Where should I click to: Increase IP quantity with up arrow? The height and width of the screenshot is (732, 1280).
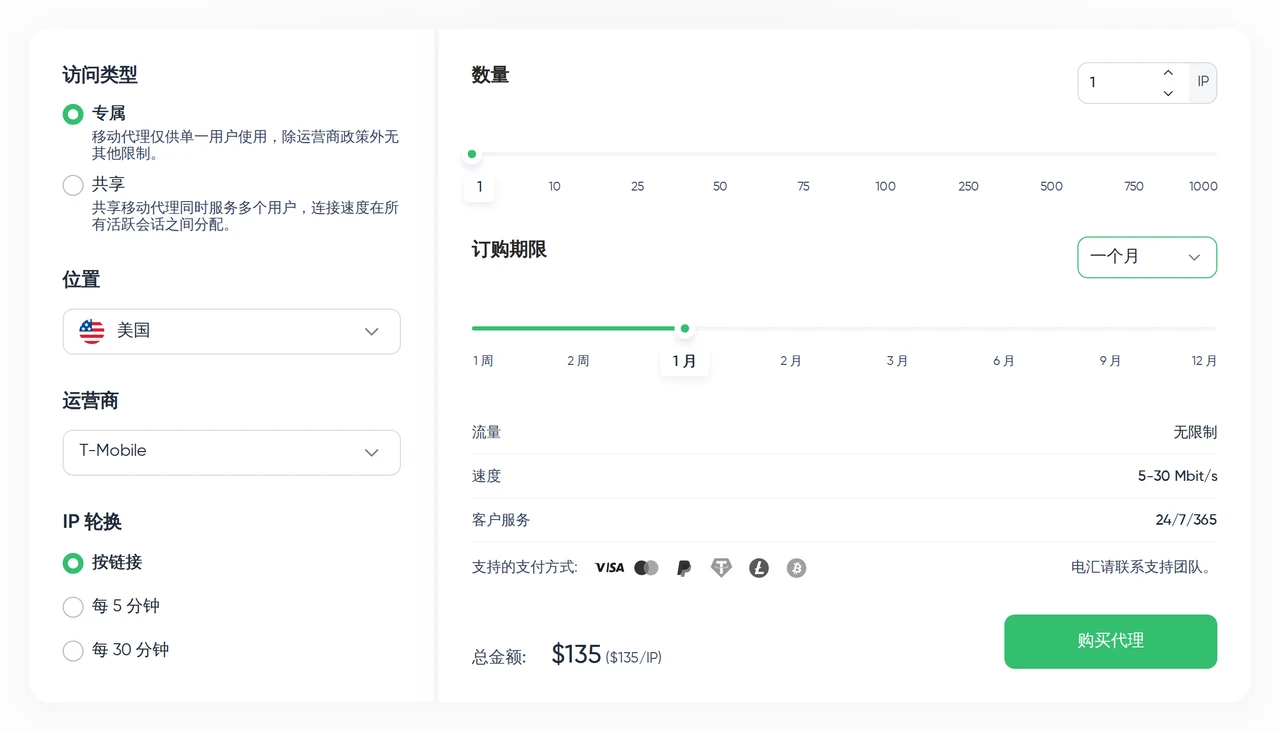point(1168,73)
